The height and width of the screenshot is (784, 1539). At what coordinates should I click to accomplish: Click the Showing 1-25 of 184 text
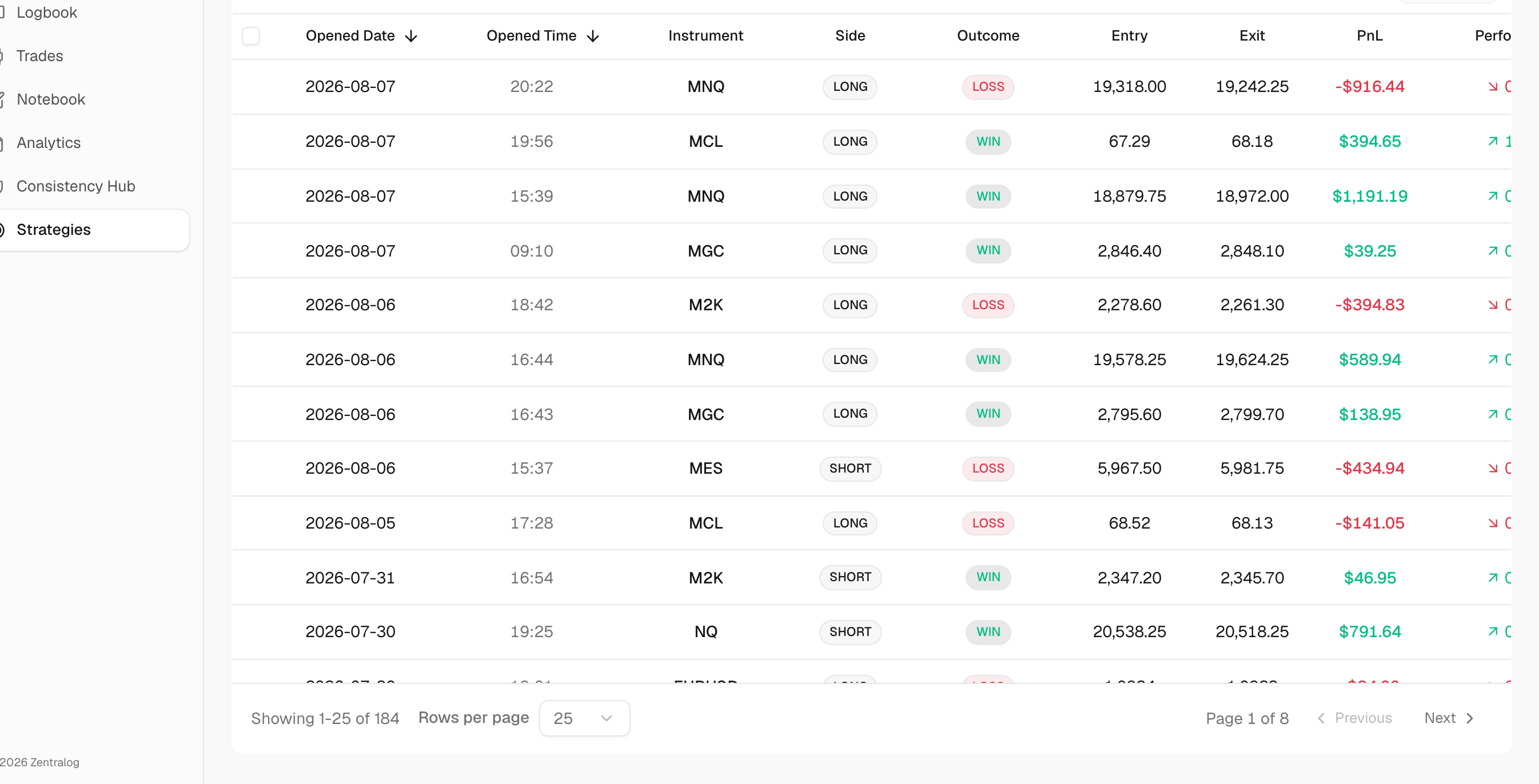(x=325, y=718)
